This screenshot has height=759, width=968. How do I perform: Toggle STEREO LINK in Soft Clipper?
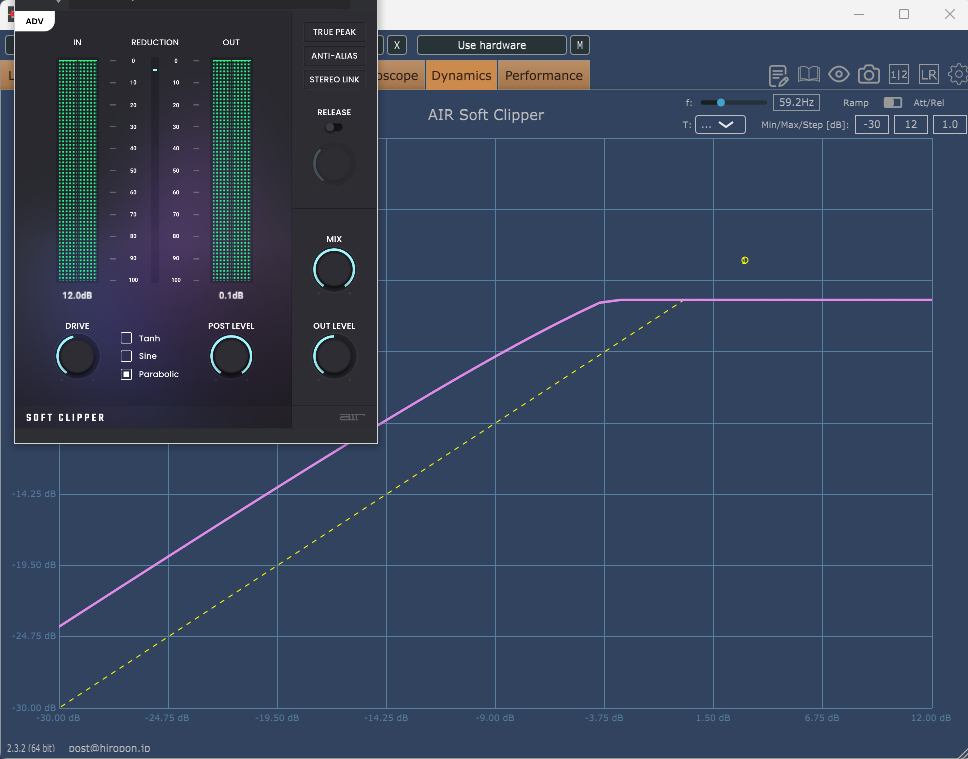[x=334, y=79]
